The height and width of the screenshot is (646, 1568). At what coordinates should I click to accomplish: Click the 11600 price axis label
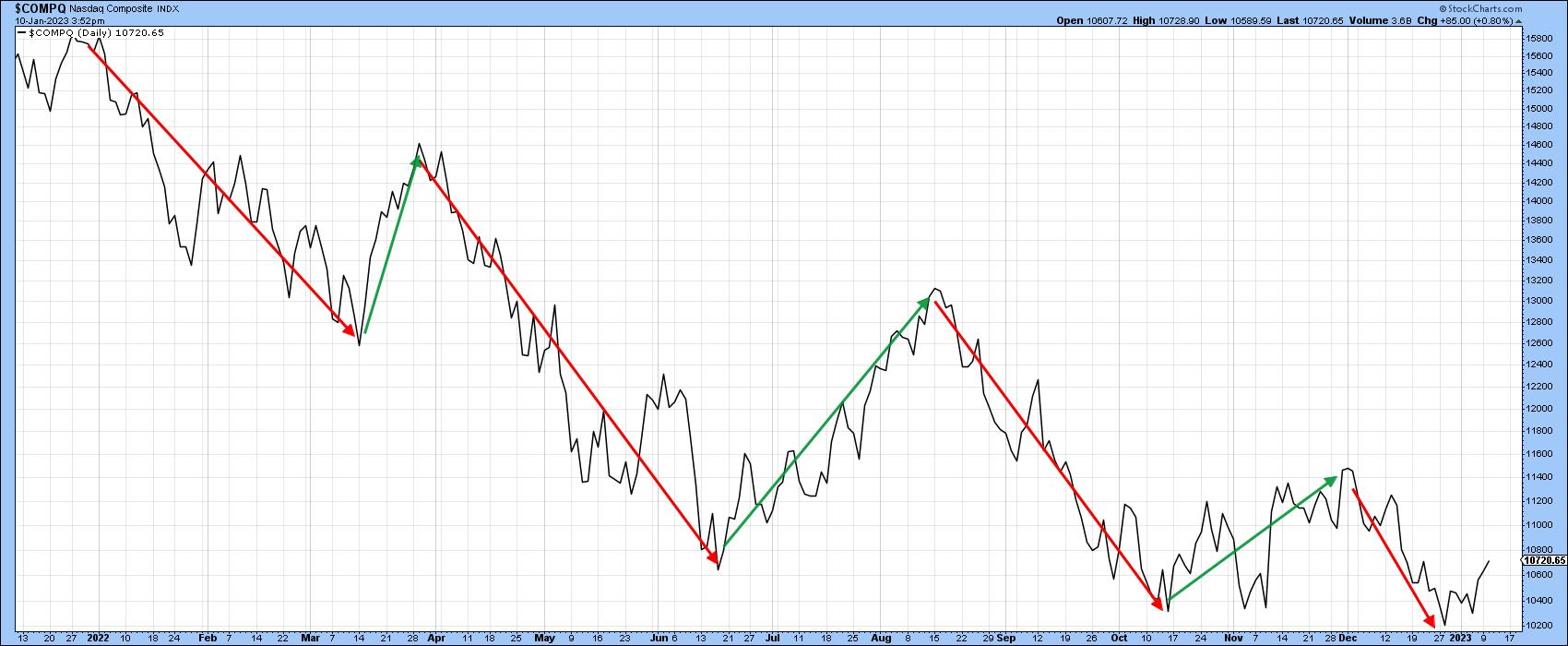pyautogui.click(x=1539, y=454)
